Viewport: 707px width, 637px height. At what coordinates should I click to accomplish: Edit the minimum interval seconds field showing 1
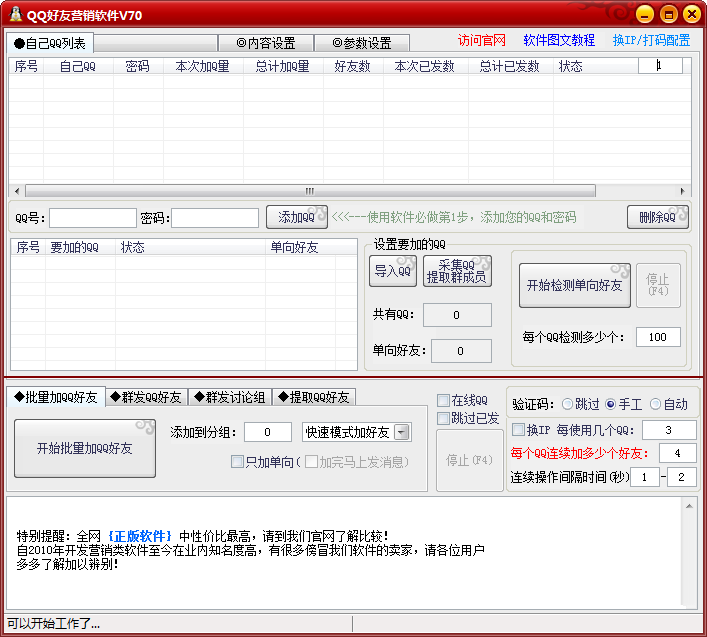(x=645, y=477)
